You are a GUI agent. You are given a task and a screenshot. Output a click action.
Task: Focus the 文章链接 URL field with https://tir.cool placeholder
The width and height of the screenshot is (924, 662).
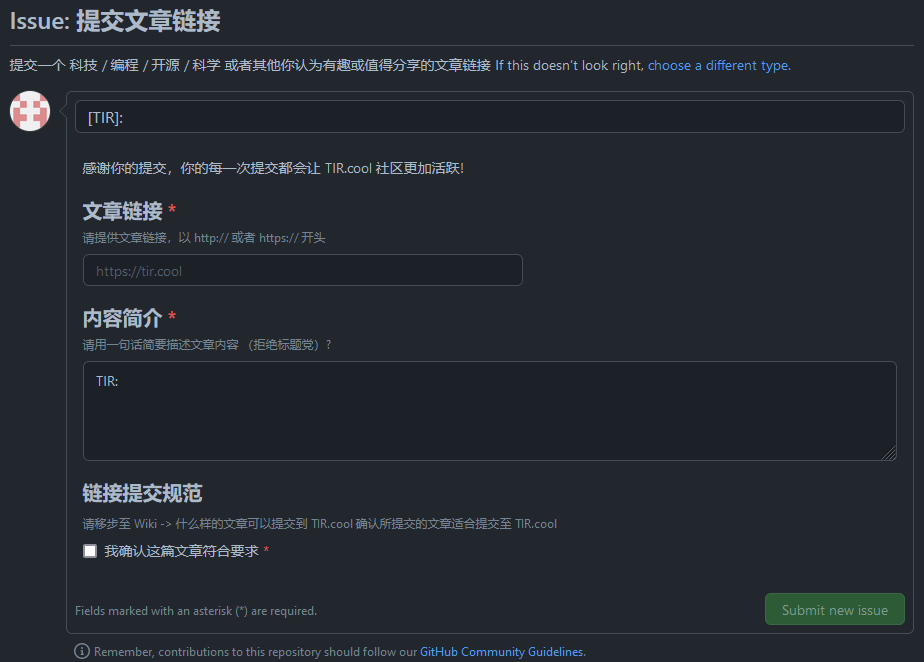click(x=303, y=271)
